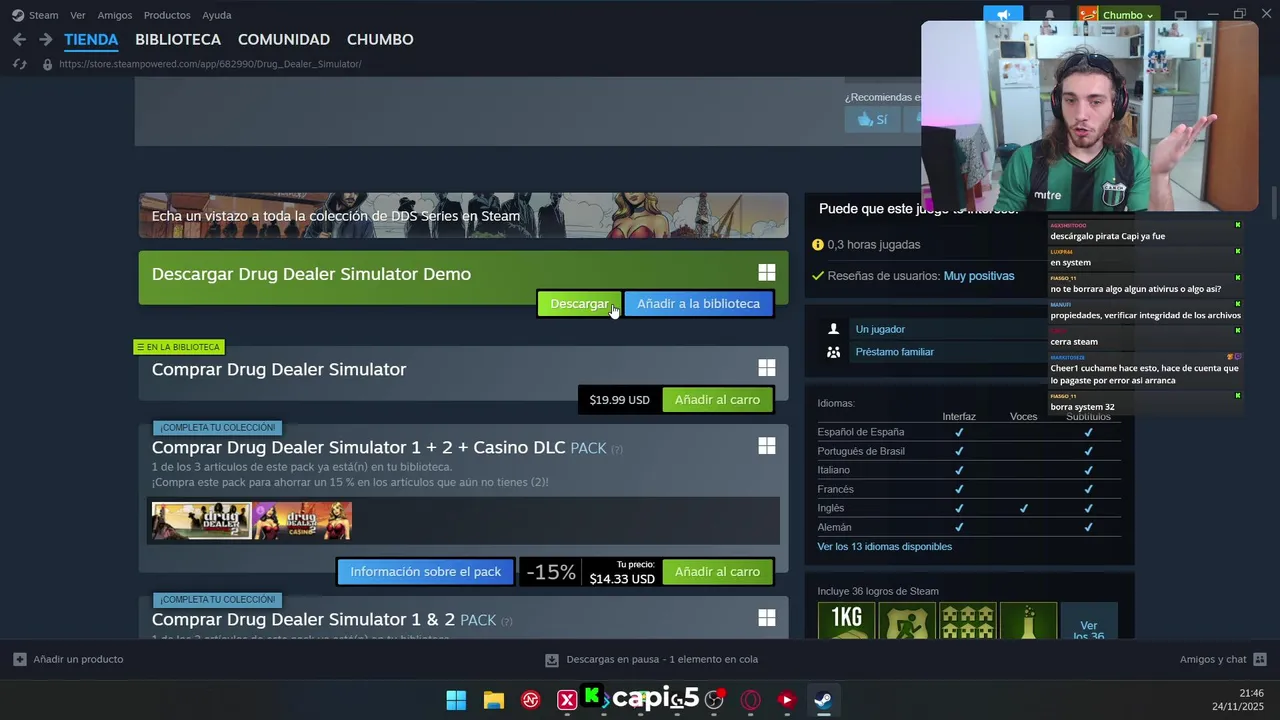
Task: Click the Steam icon in the taskbar
Action: pos(823,700)
